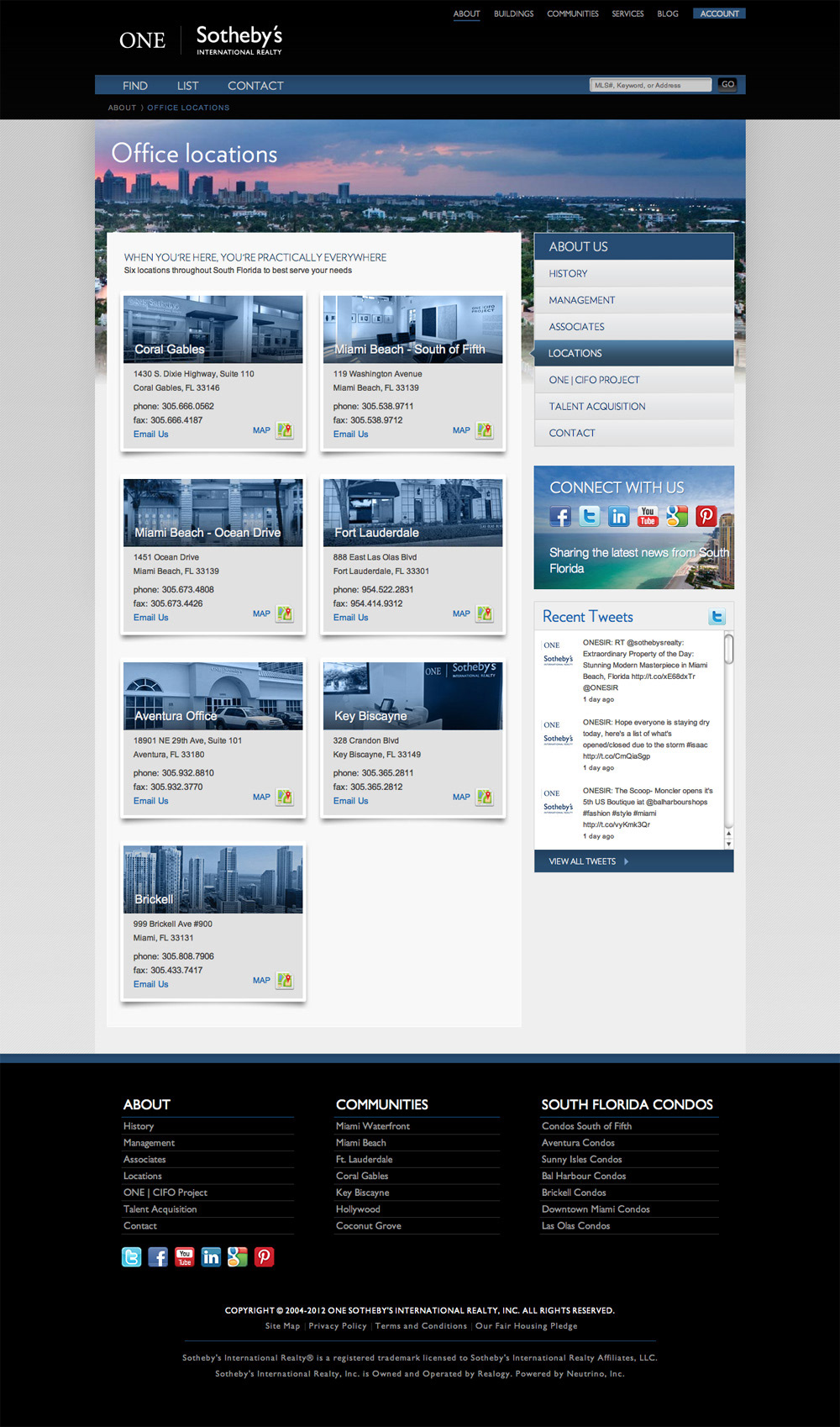
Task: Select LIST in the blue navigation bar
Action: 187,86
